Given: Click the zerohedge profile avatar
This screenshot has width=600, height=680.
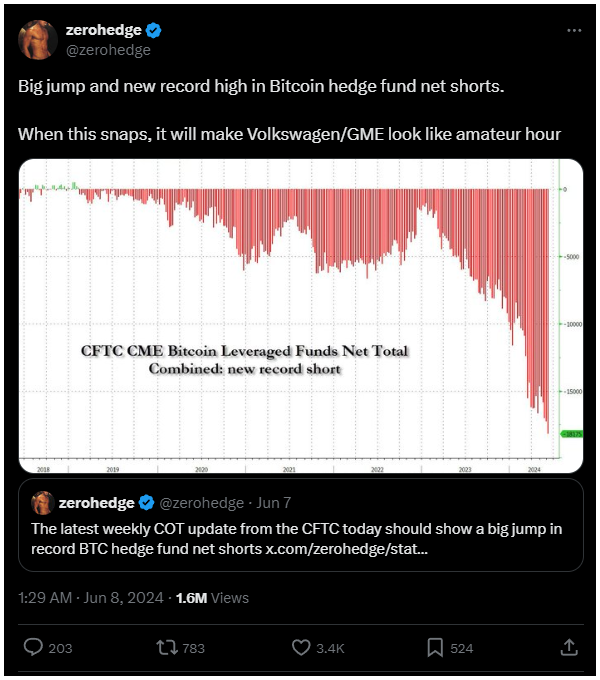Looking at the screenshot, I should (37, 39).
